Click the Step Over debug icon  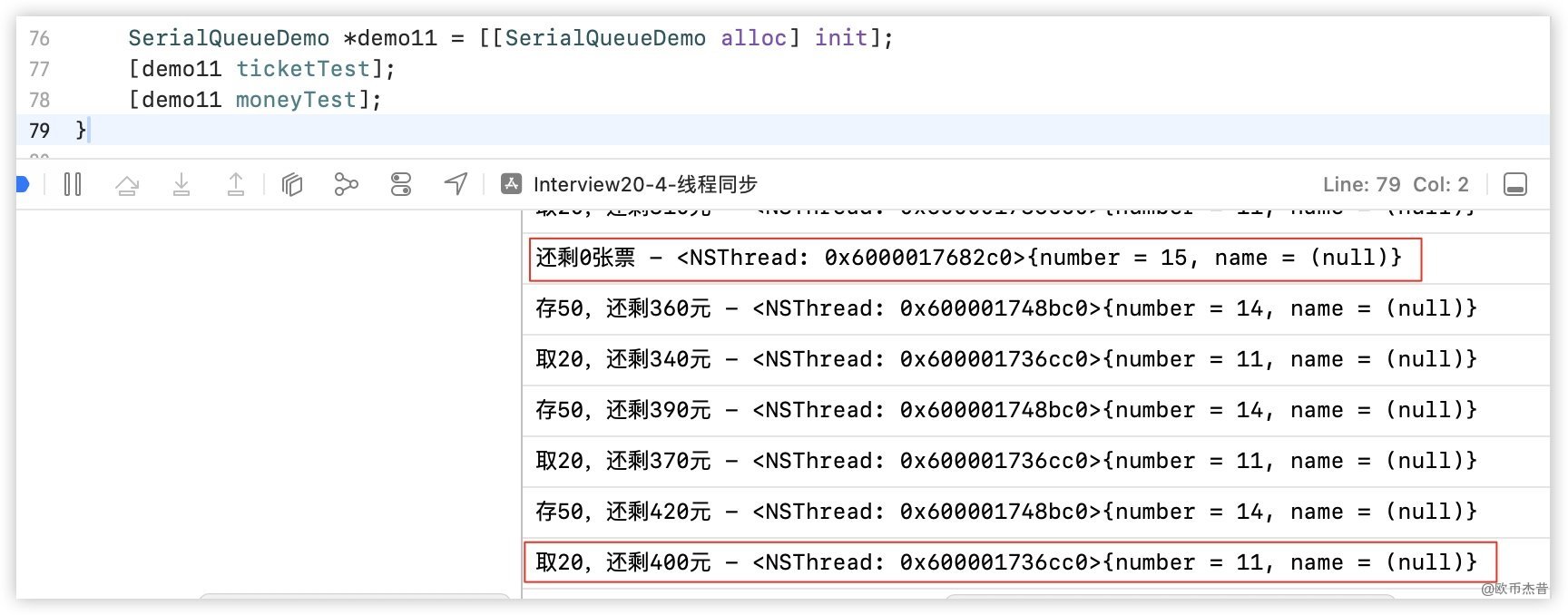127,185
